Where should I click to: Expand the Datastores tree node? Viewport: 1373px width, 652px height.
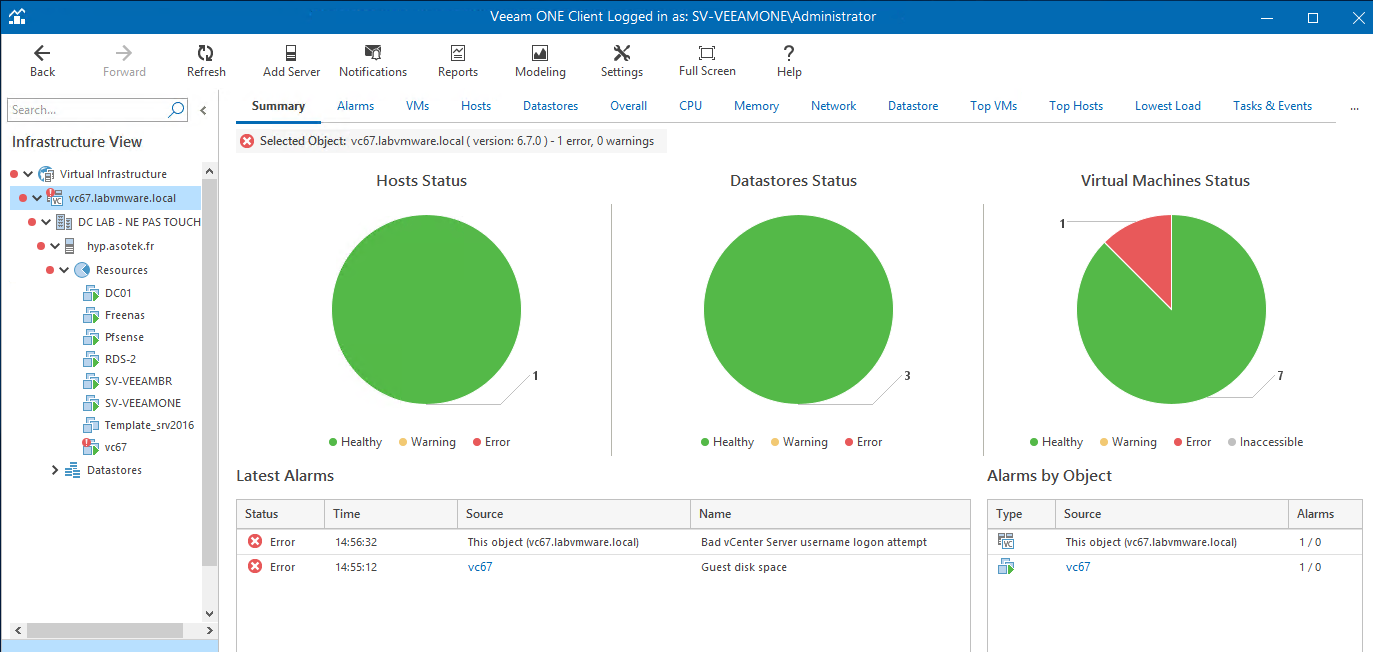pyautogui.click(x=55, y=470)
